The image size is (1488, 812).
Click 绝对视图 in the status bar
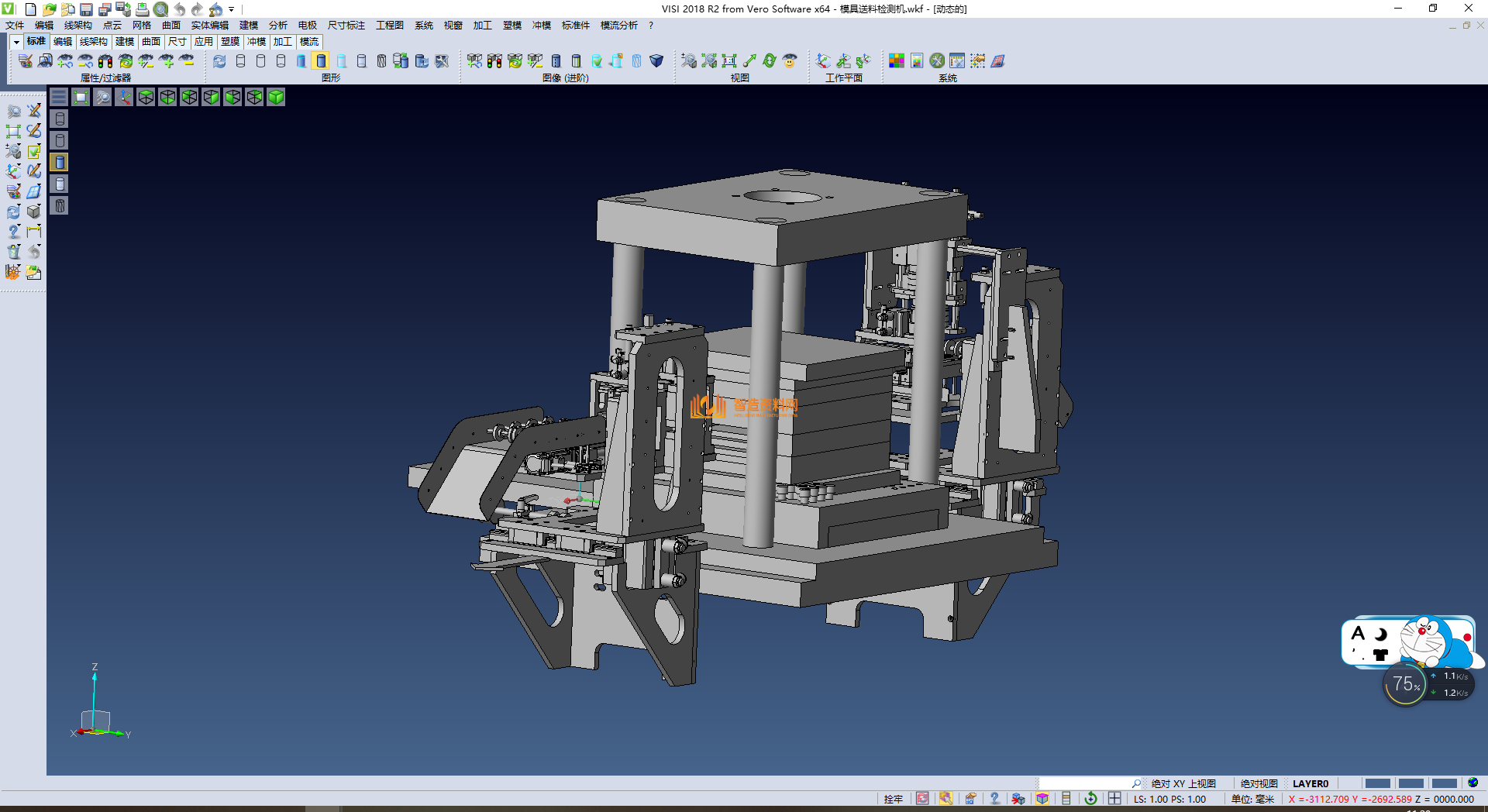(1259, 783)
